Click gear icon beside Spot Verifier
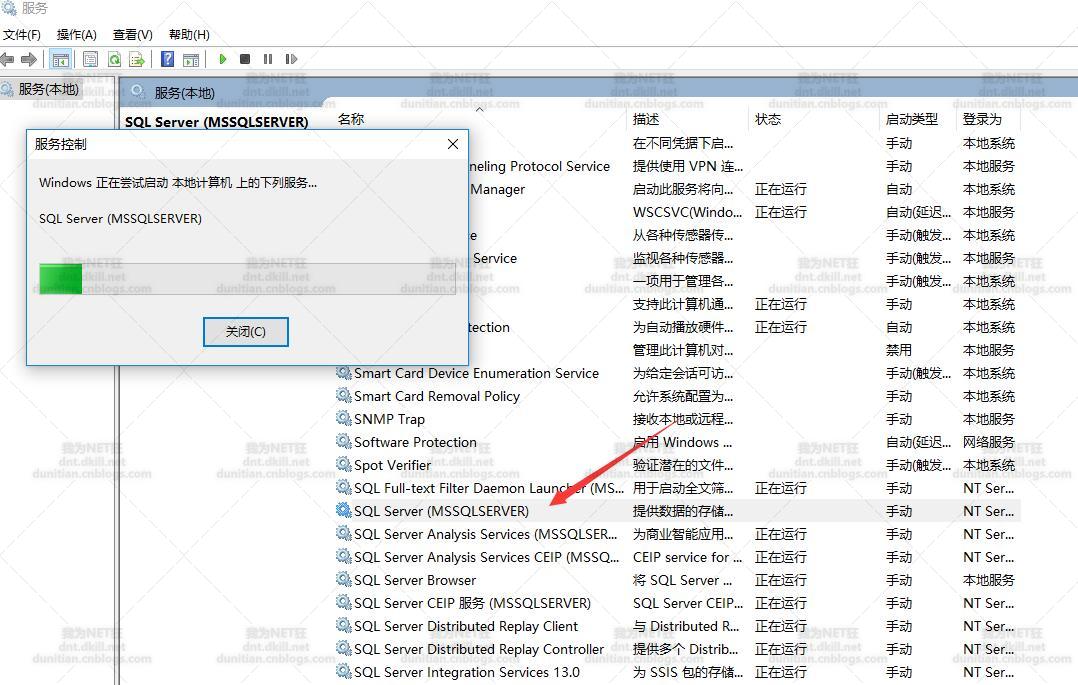The height and width of the screenshot is (685, 1078). click(343, 464)
